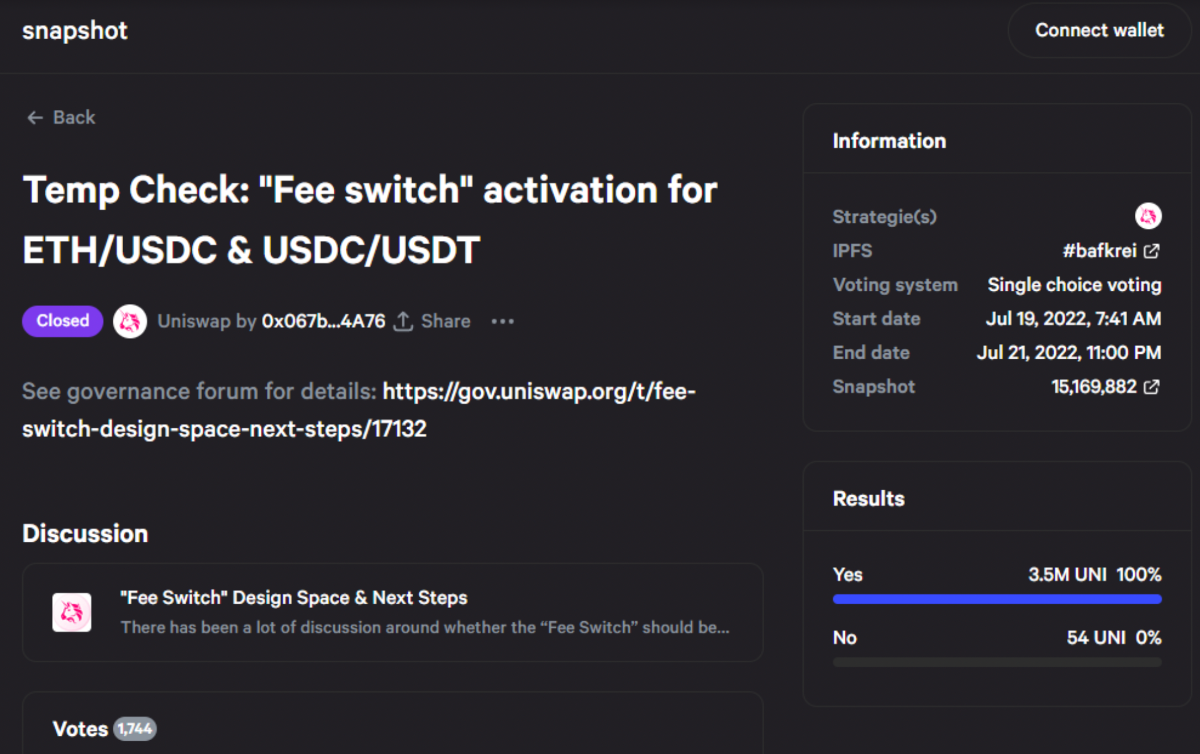Viewport: 1200px width, 754px height.
Task: Open the Uniswap space name link
Action: pyautogui.click(x=194, y=321)
